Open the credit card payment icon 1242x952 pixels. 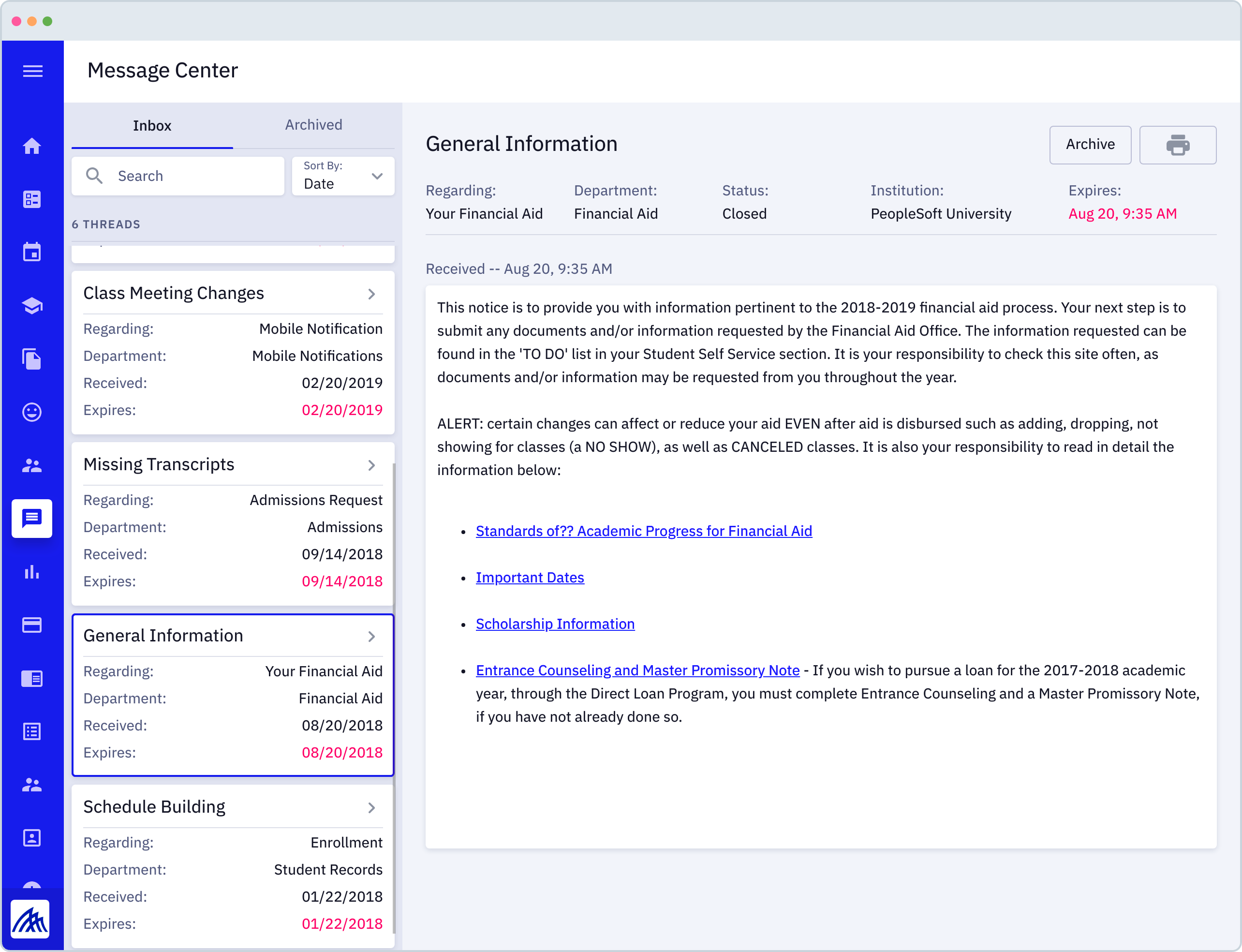click(32, 625)
